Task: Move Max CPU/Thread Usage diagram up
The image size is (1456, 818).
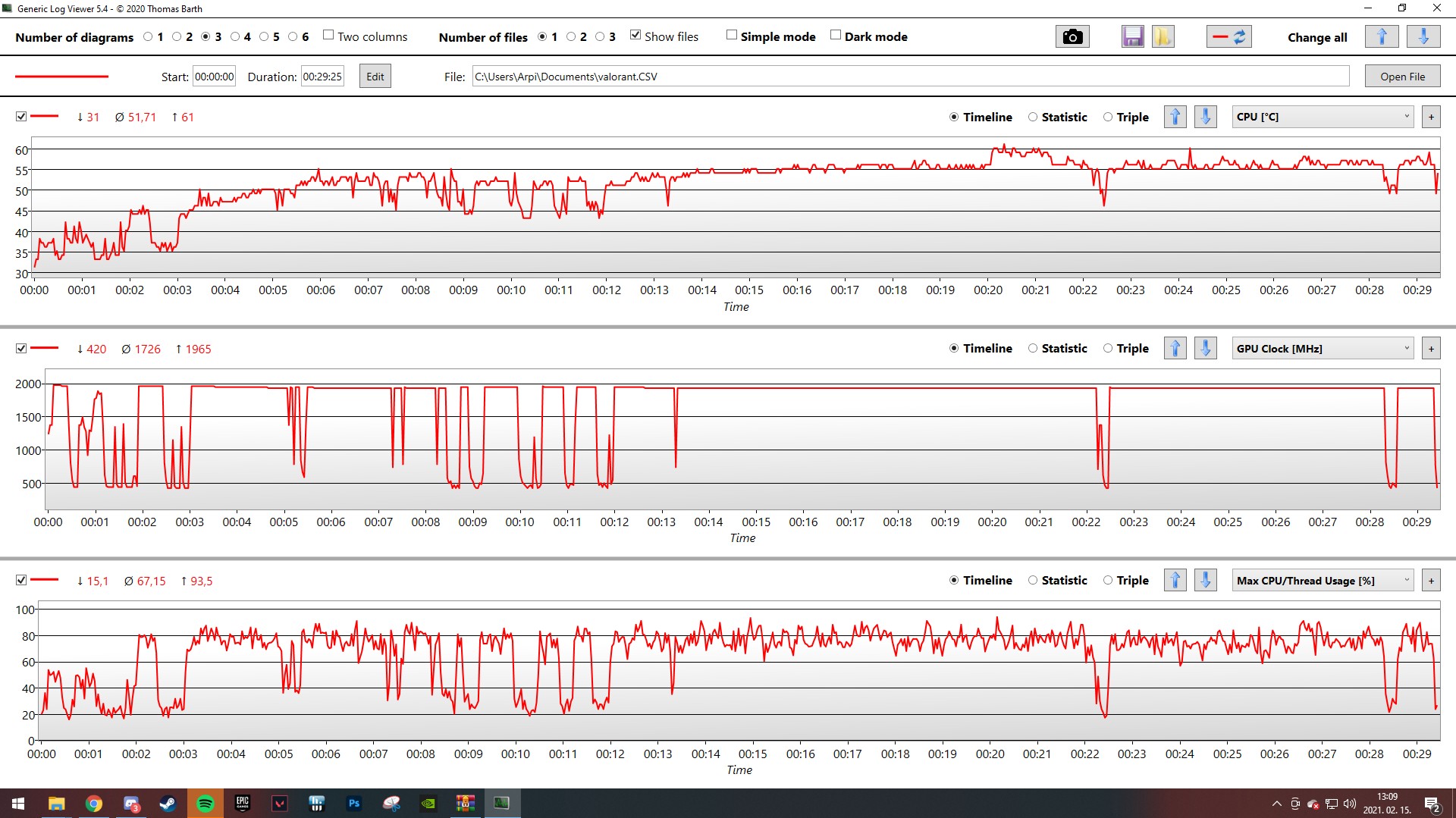Action: (1175, 581)
